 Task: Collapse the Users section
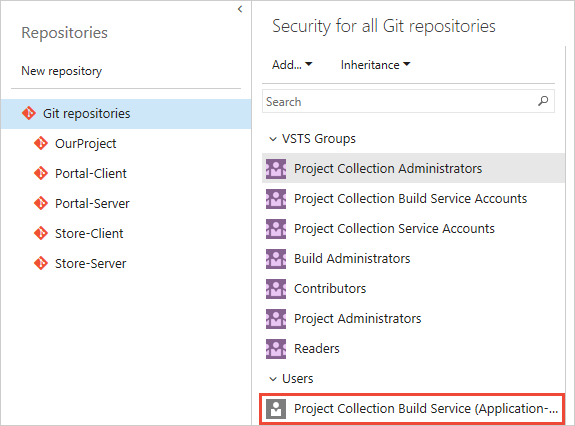pos(273,379)
